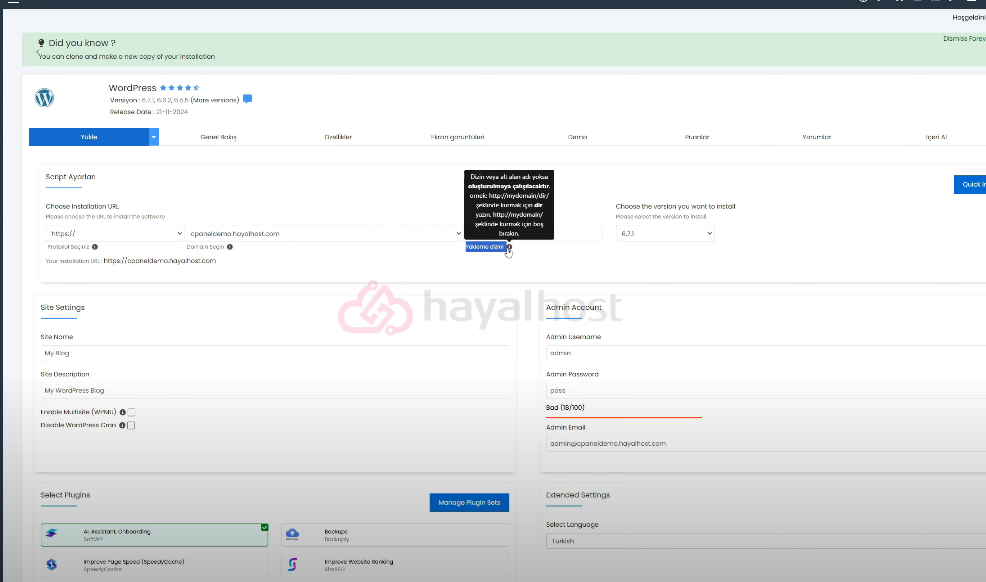
Task: Click the WordPress logo icon
Action: point(45,97)
